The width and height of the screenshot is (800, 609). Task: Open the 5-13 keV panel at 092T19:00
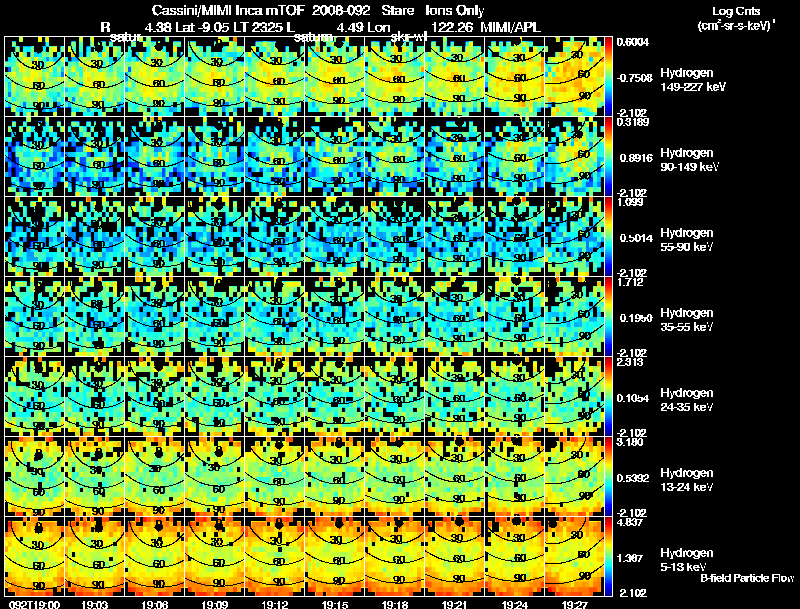point(34,556)
